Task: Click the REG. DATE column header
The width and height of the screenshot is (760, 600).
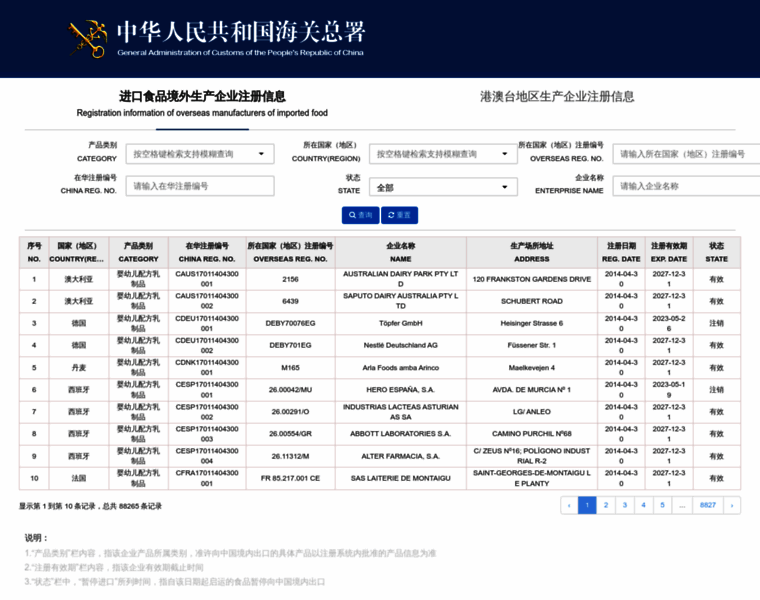Action: coord(621,252)
